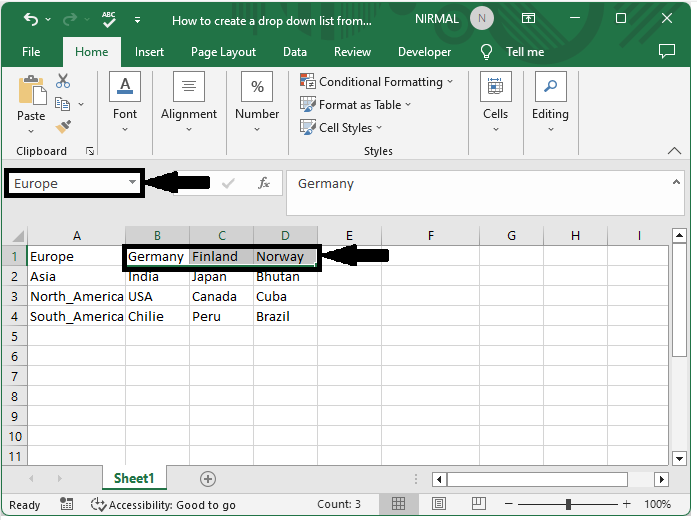
Task: Click the Copy icon
Action: (62, 104)
